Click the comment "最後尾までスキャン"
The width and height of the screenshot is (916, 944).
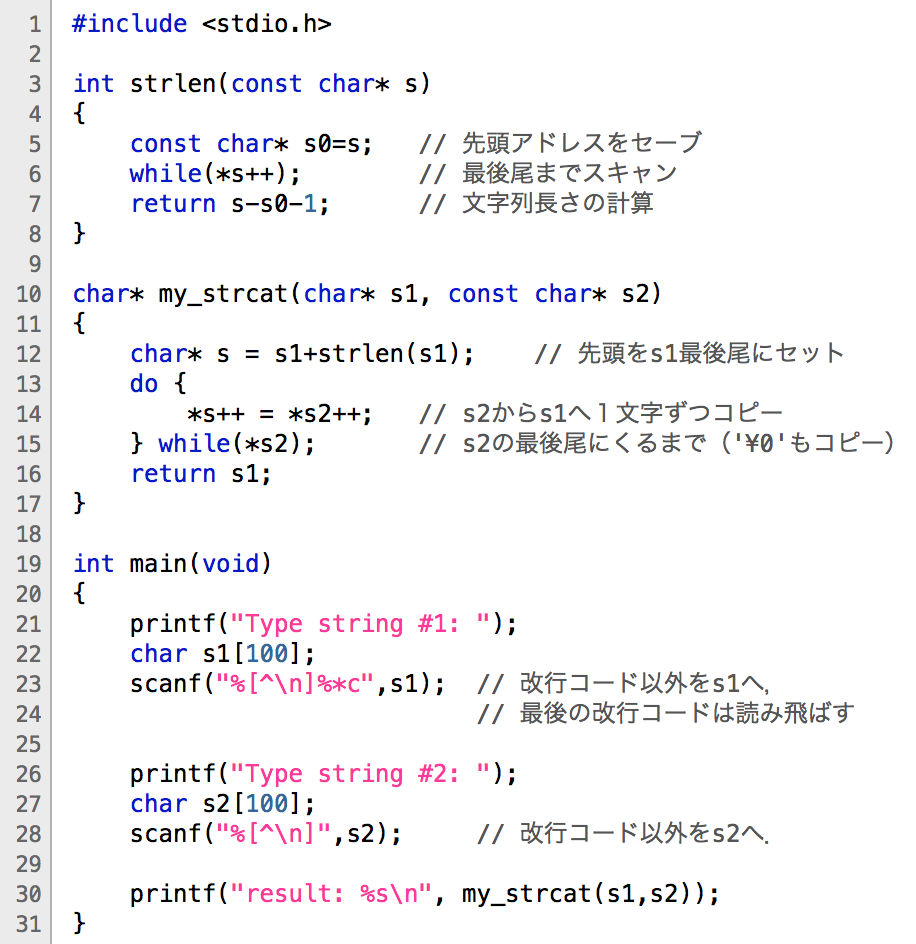pyautogui.click(x=570, y=173)
